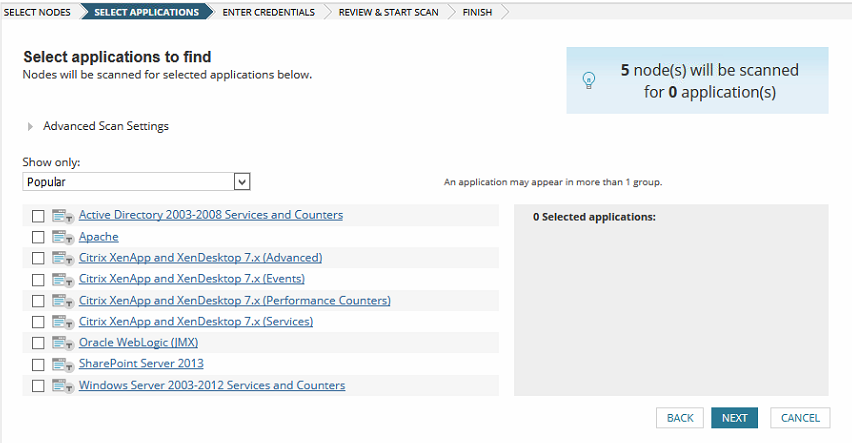
Task: Click the template icon beside Citrix 7.x (Services)
Action: [62, 322]
